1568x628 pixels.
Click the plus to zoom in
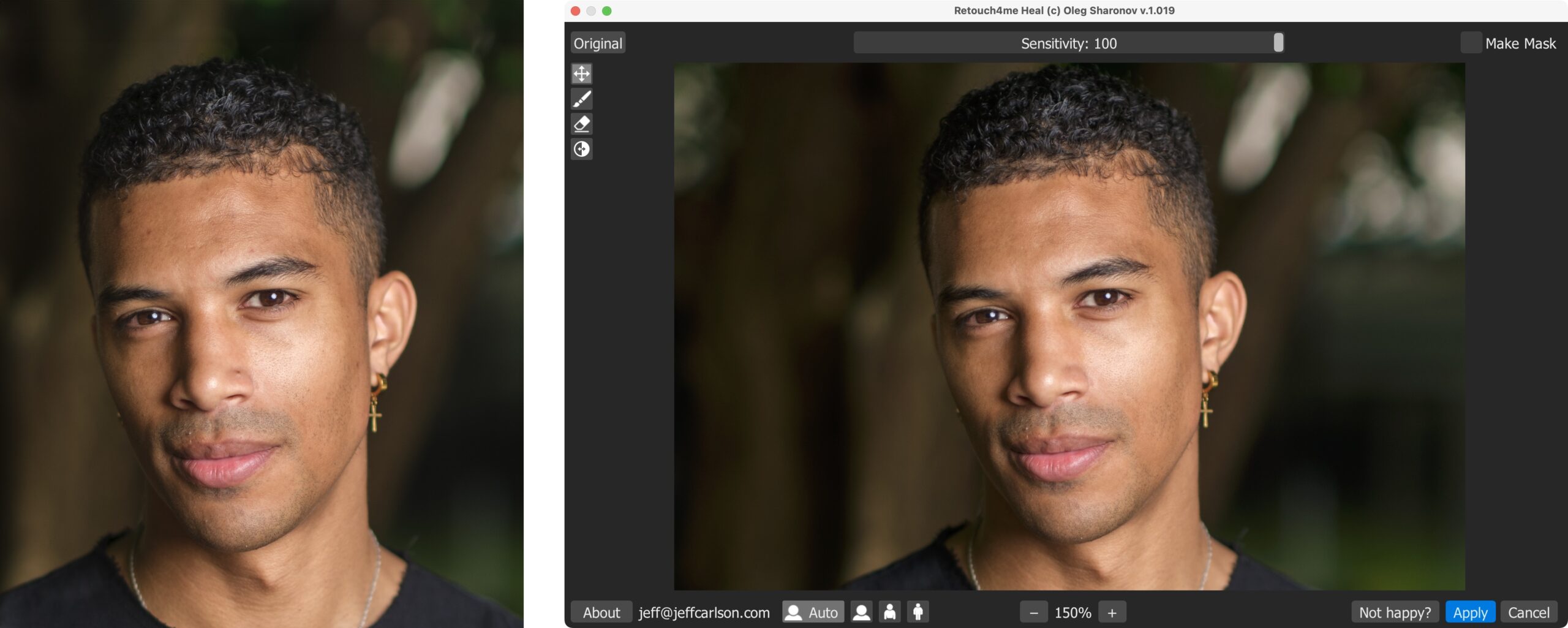(x=1112, y=611)
